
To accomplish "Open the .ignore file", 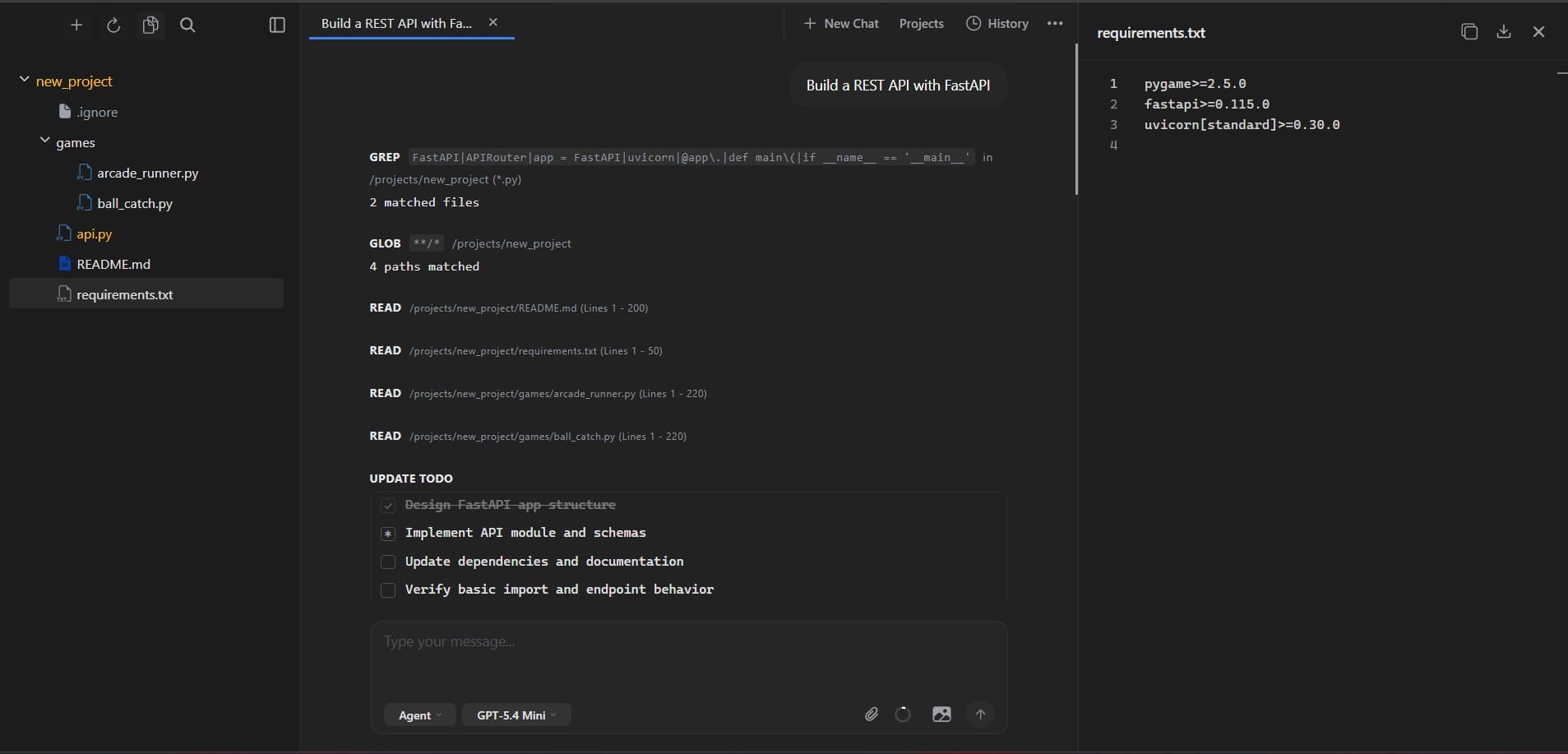I will coord(88,112).
